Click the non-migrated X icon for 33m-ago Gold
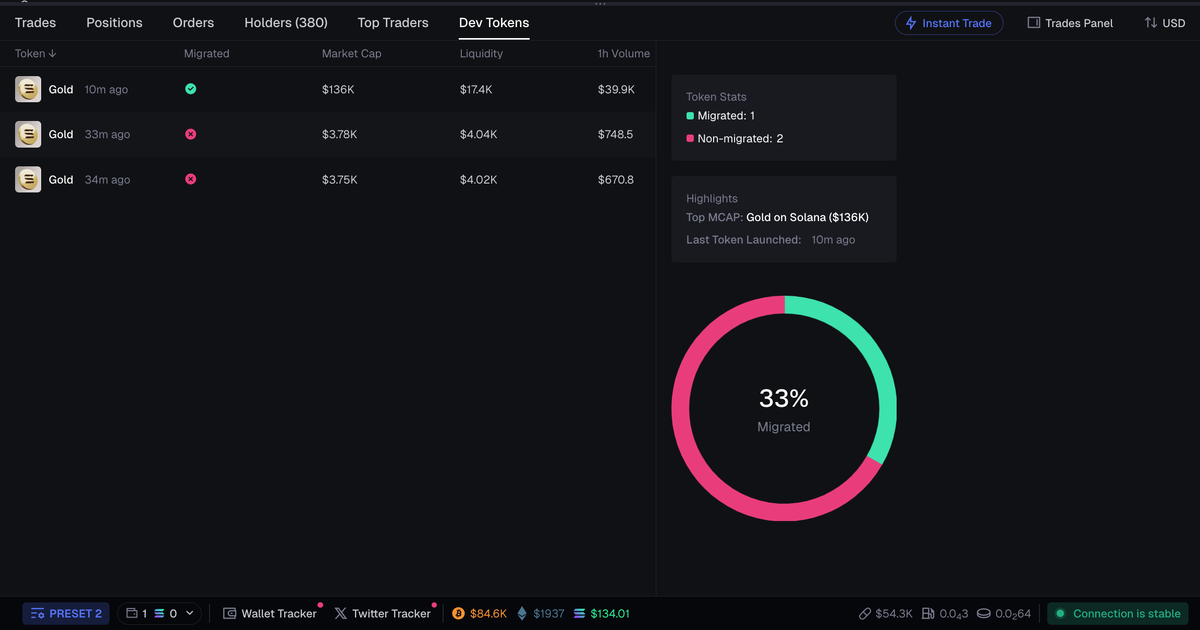 pyautogui.click(x=190, y=134)
